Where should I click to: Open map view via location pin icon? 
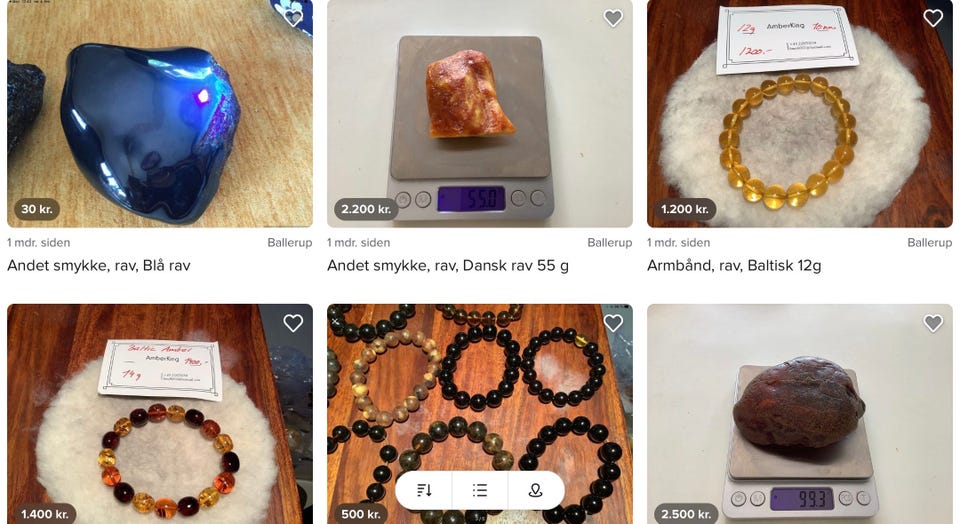536,490
